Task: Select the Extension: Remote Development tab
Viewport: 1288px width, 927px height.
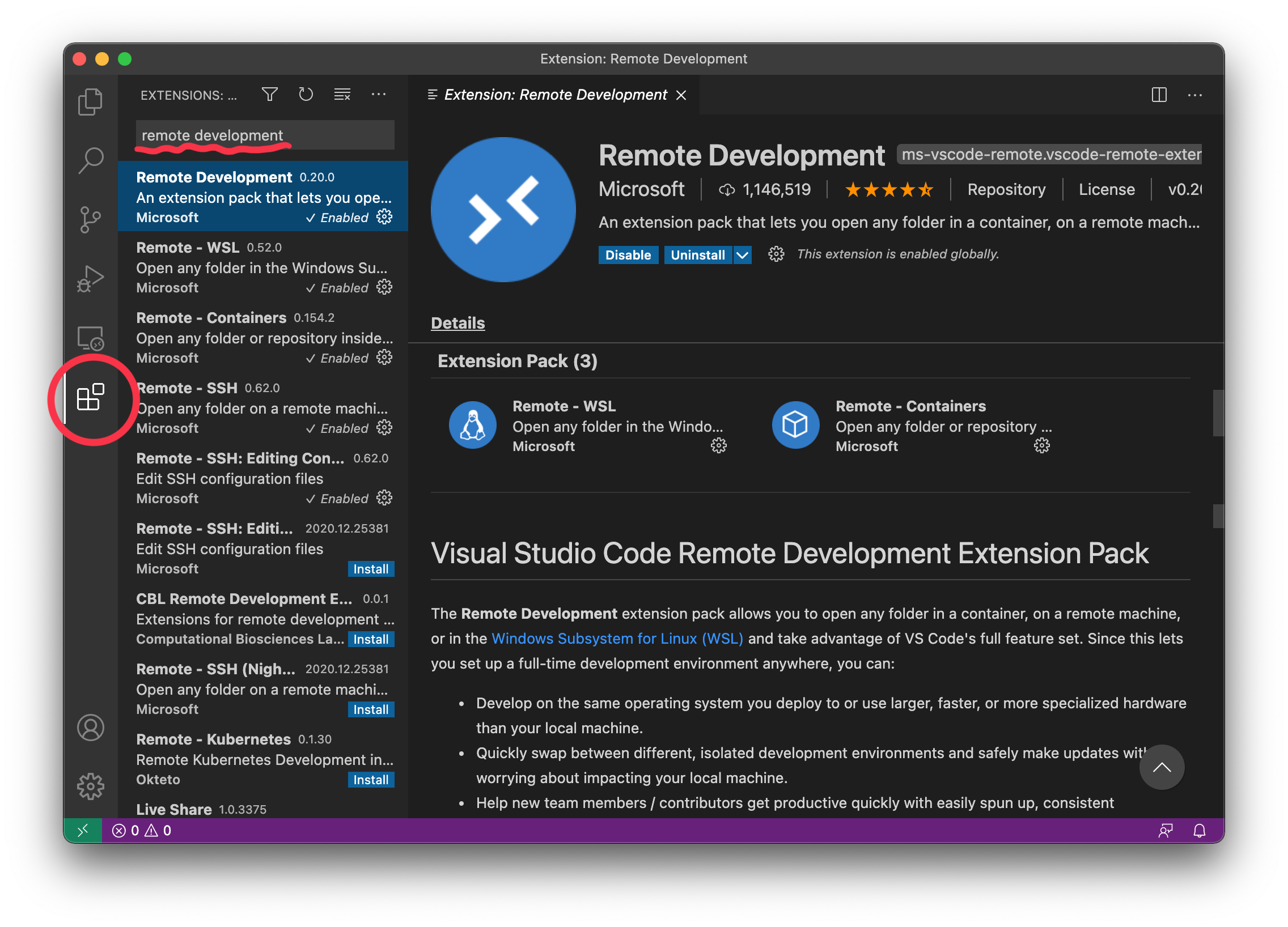Action: pyautogui.click(x=556, y=95)
